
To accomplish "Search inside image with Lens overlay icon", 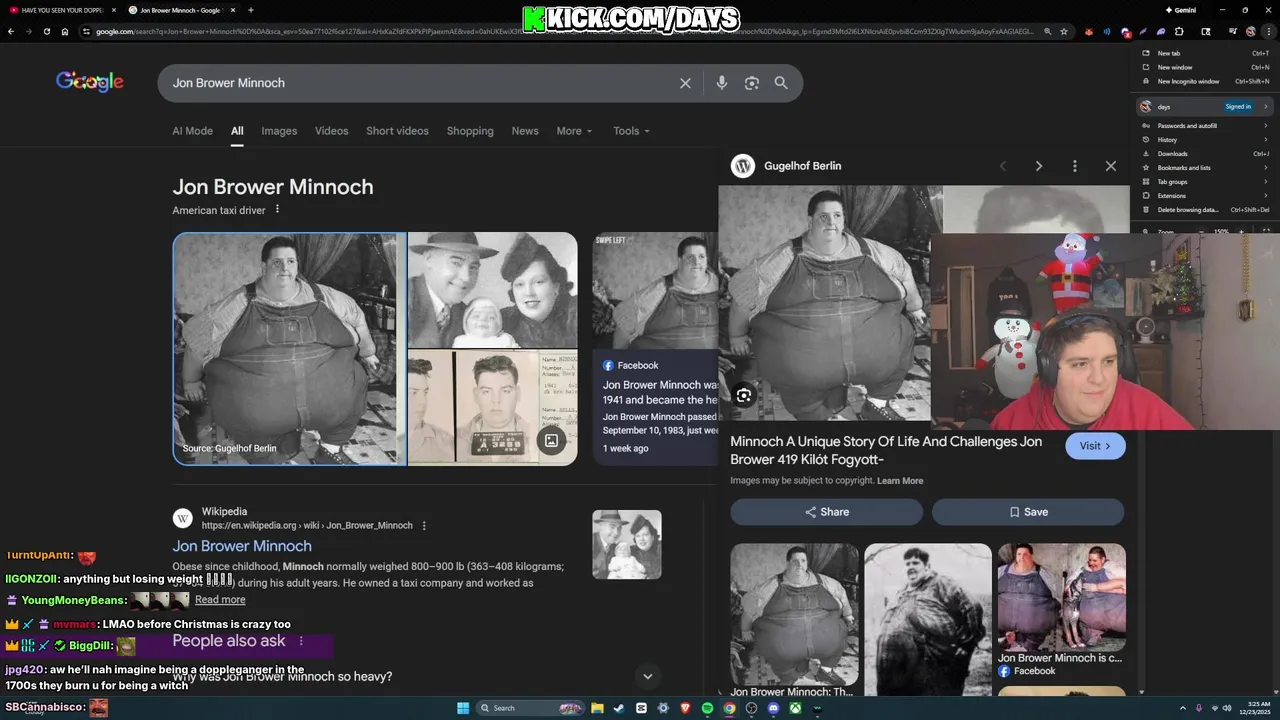I will (743, 395).
